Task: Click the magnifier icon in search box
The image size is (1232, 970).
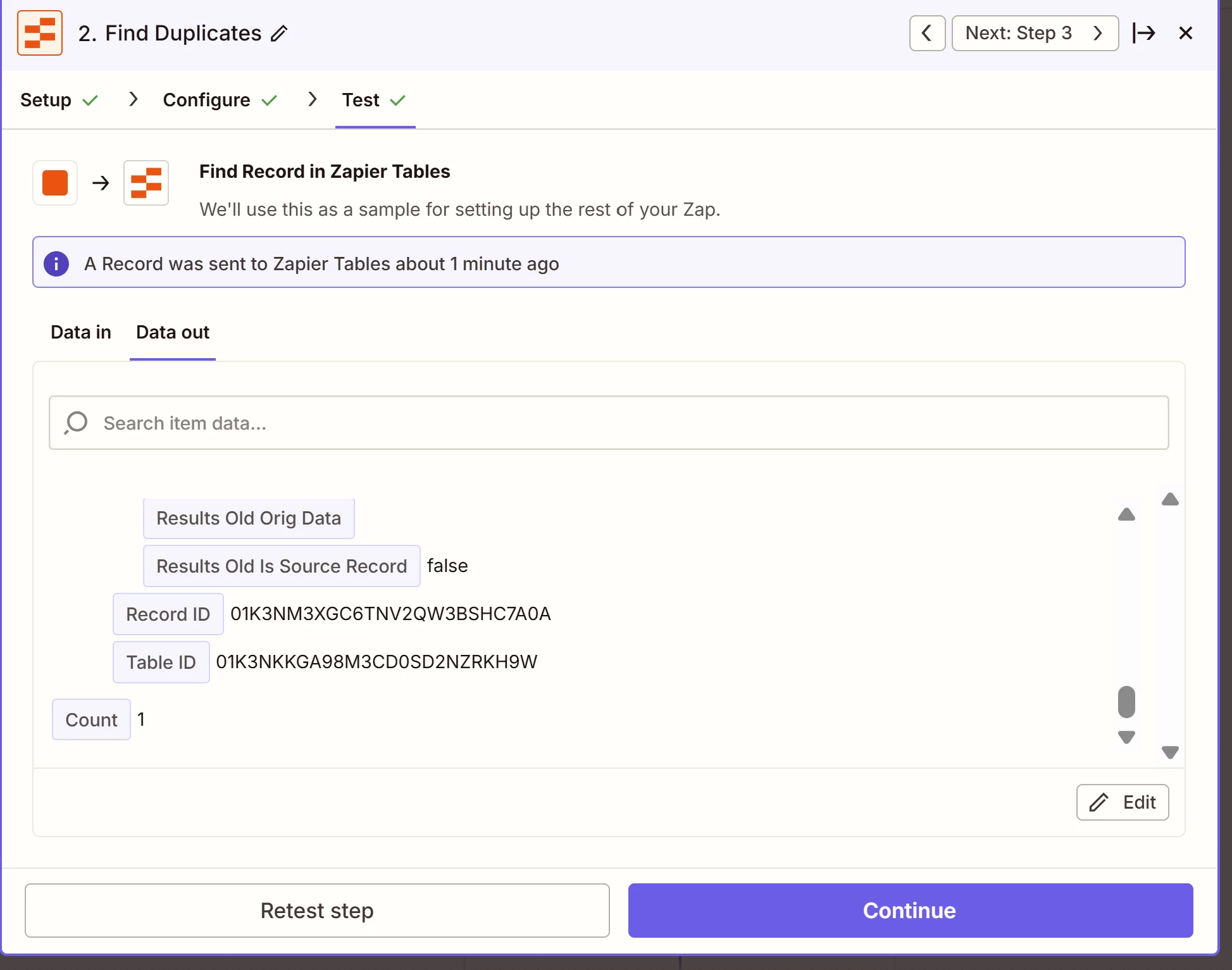Action: point(76,423)
